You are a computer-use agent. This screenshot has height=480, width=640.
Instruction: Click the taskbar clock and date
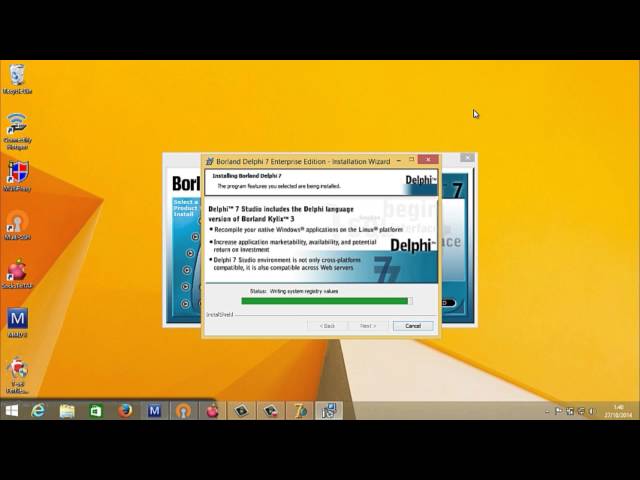tap(618, 411)
